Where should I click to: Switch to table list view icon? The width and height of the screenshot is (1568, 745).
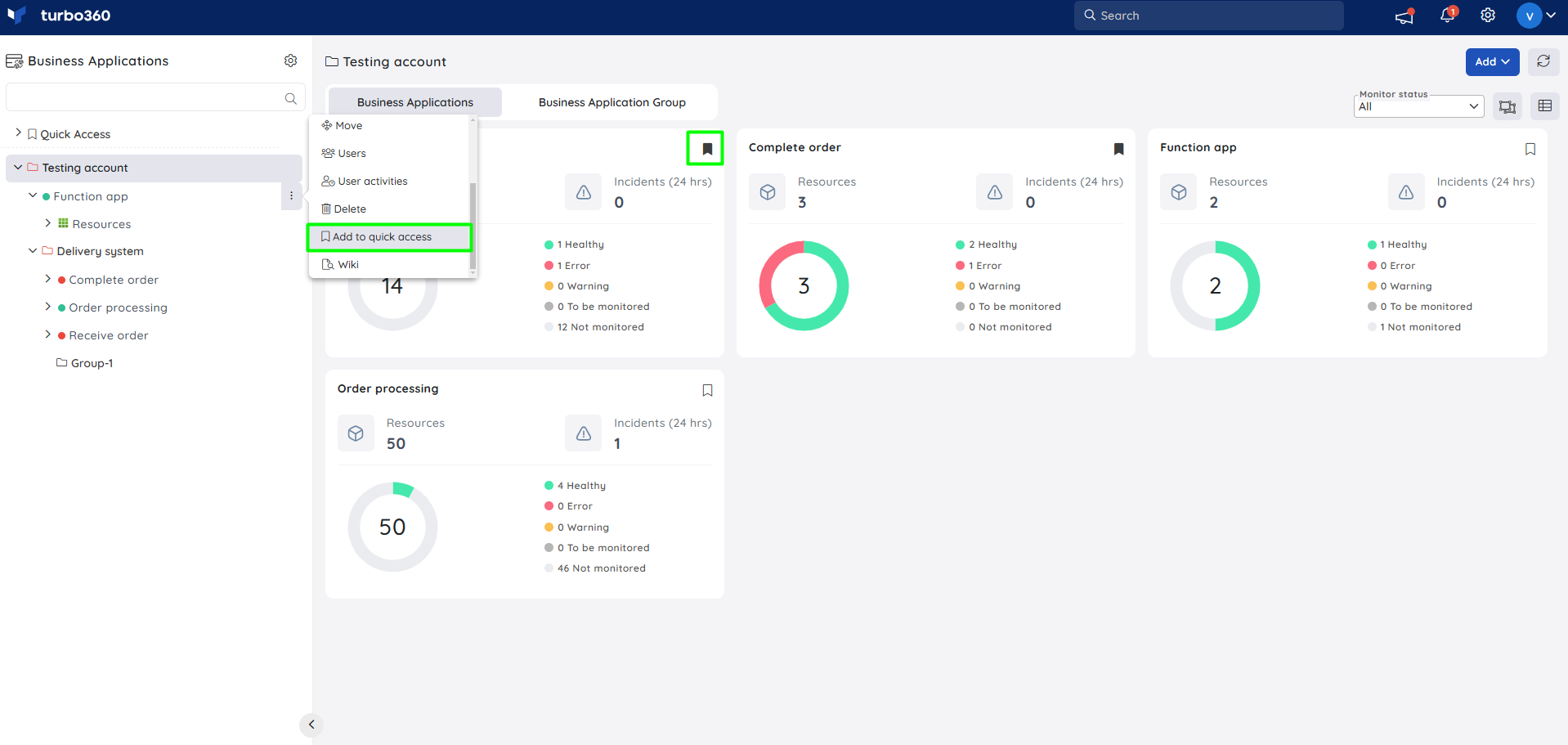pyautogui.click(x=1545, y=106)
